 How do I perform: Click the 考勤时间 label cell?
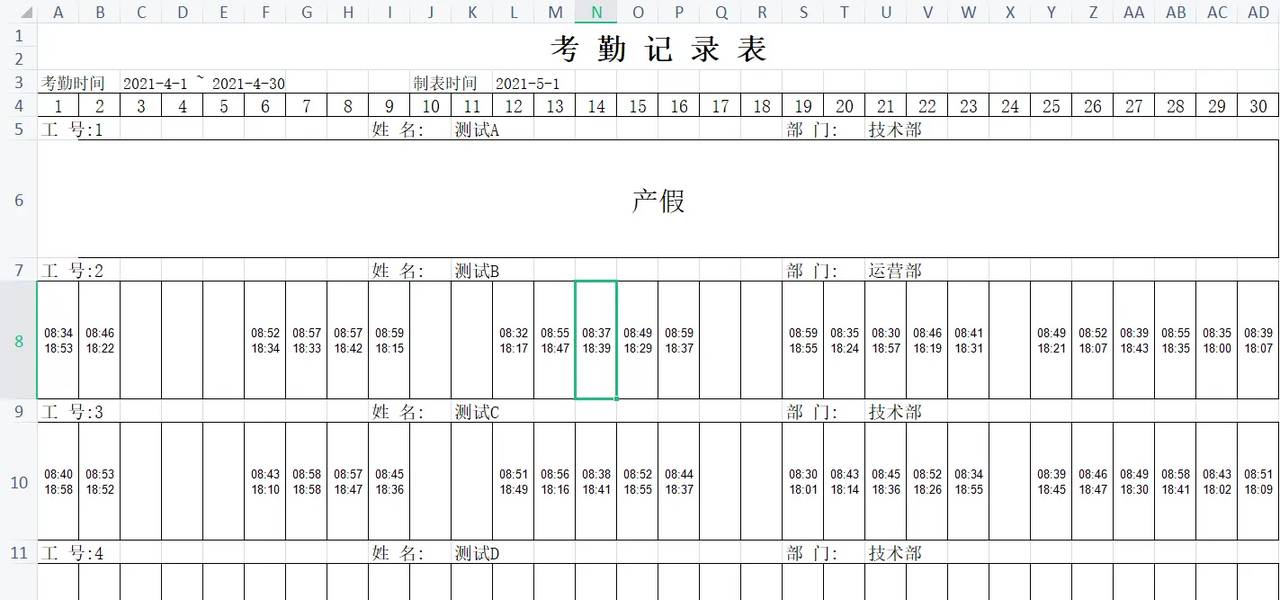(72, 83)
